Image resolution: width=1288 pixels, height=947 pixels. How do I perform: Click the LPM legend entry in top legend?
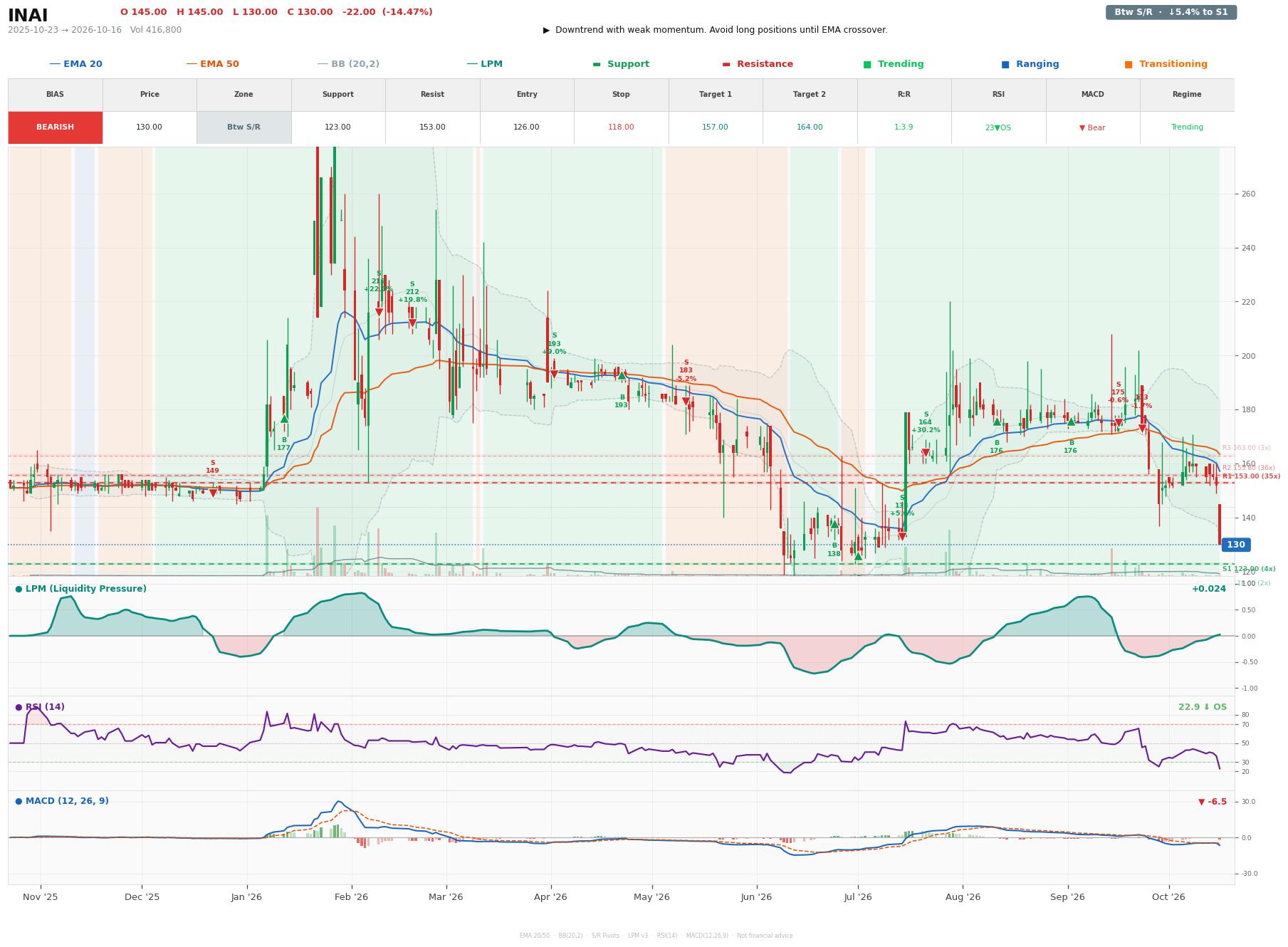(484, 64)
